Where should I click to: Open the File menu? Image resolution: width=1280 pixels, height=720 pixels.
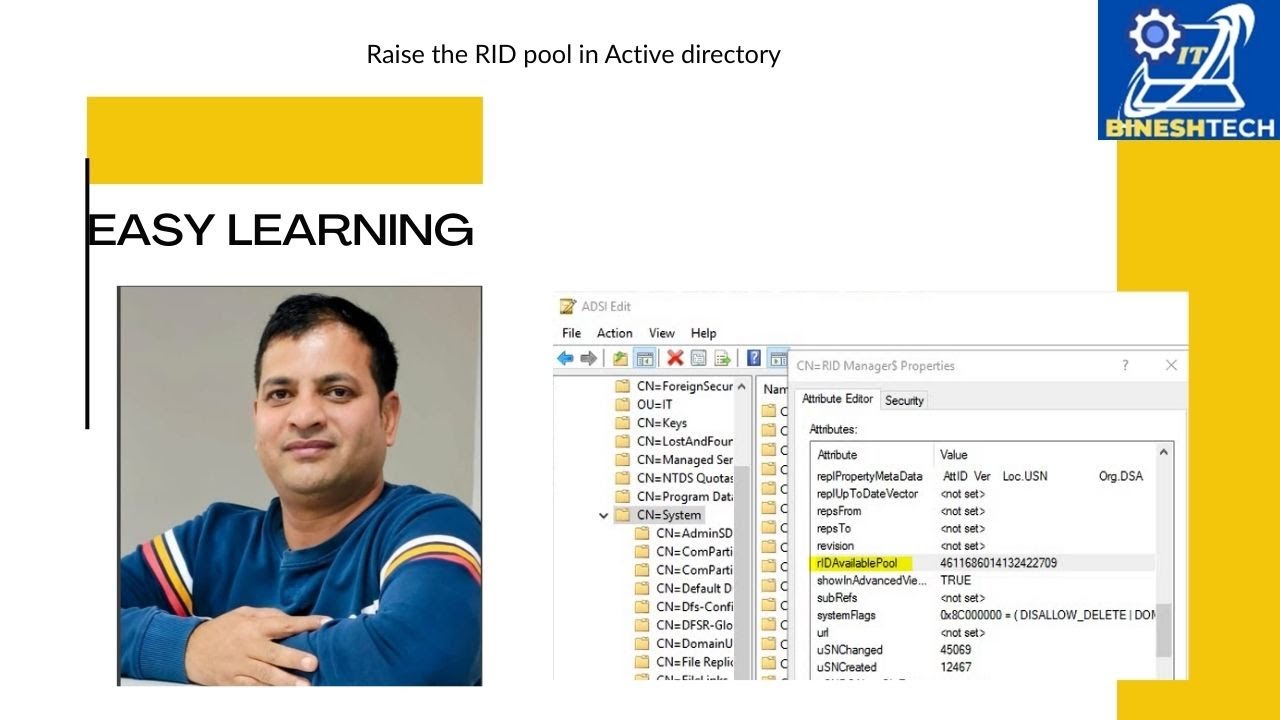(x=571, y=333)
